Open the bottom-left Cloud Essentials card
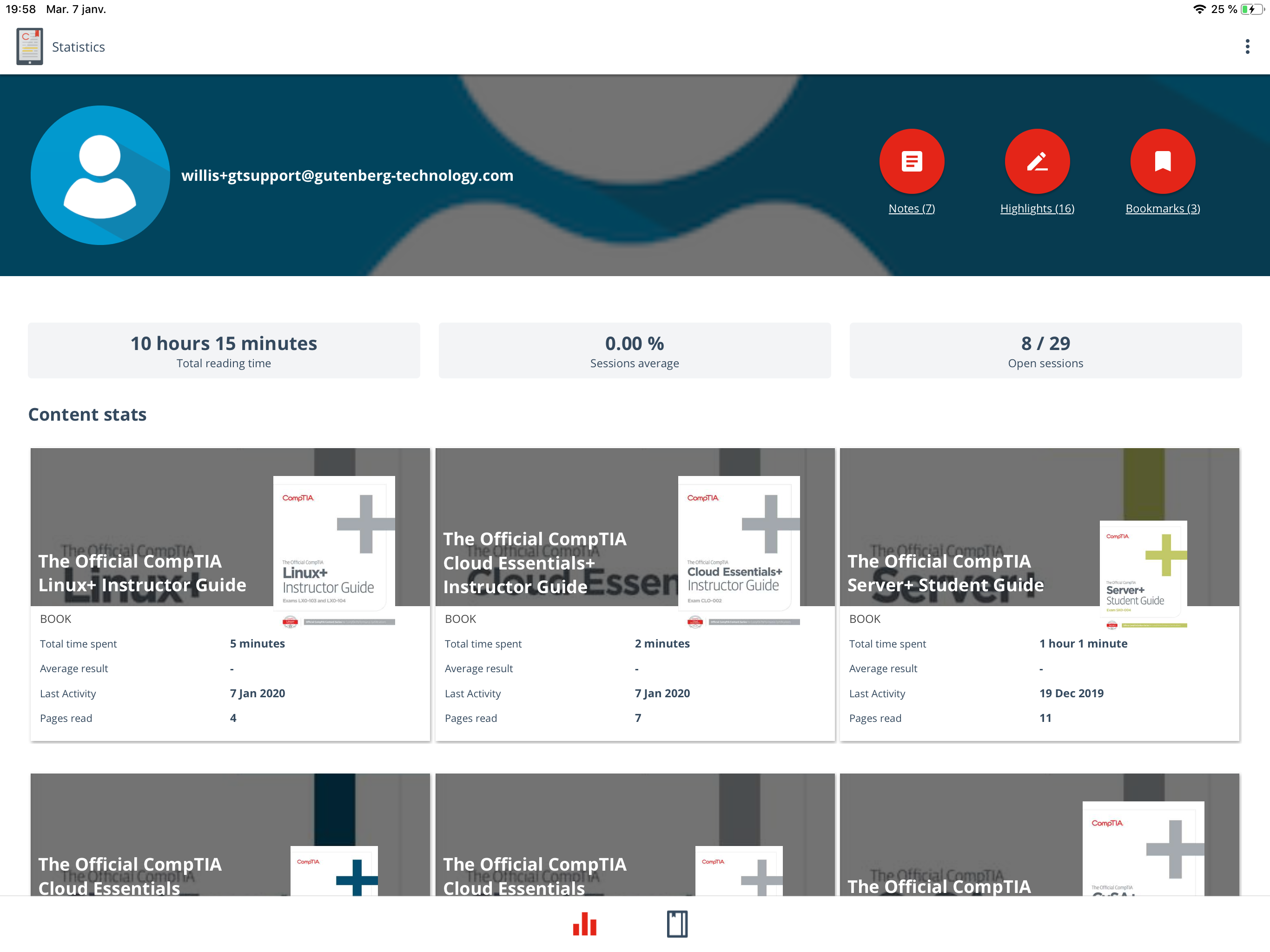This screenshot has width=1270, height=952. 230,834
